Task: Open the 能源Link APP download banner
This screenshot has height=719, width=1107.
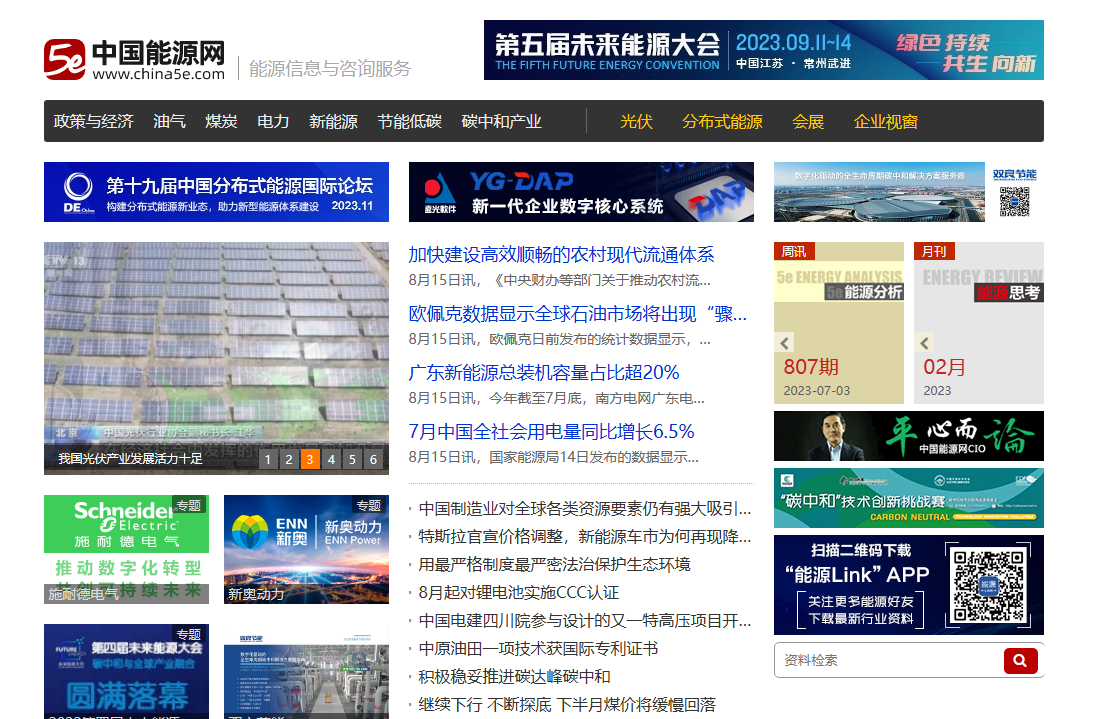Action: click(909, 585)
